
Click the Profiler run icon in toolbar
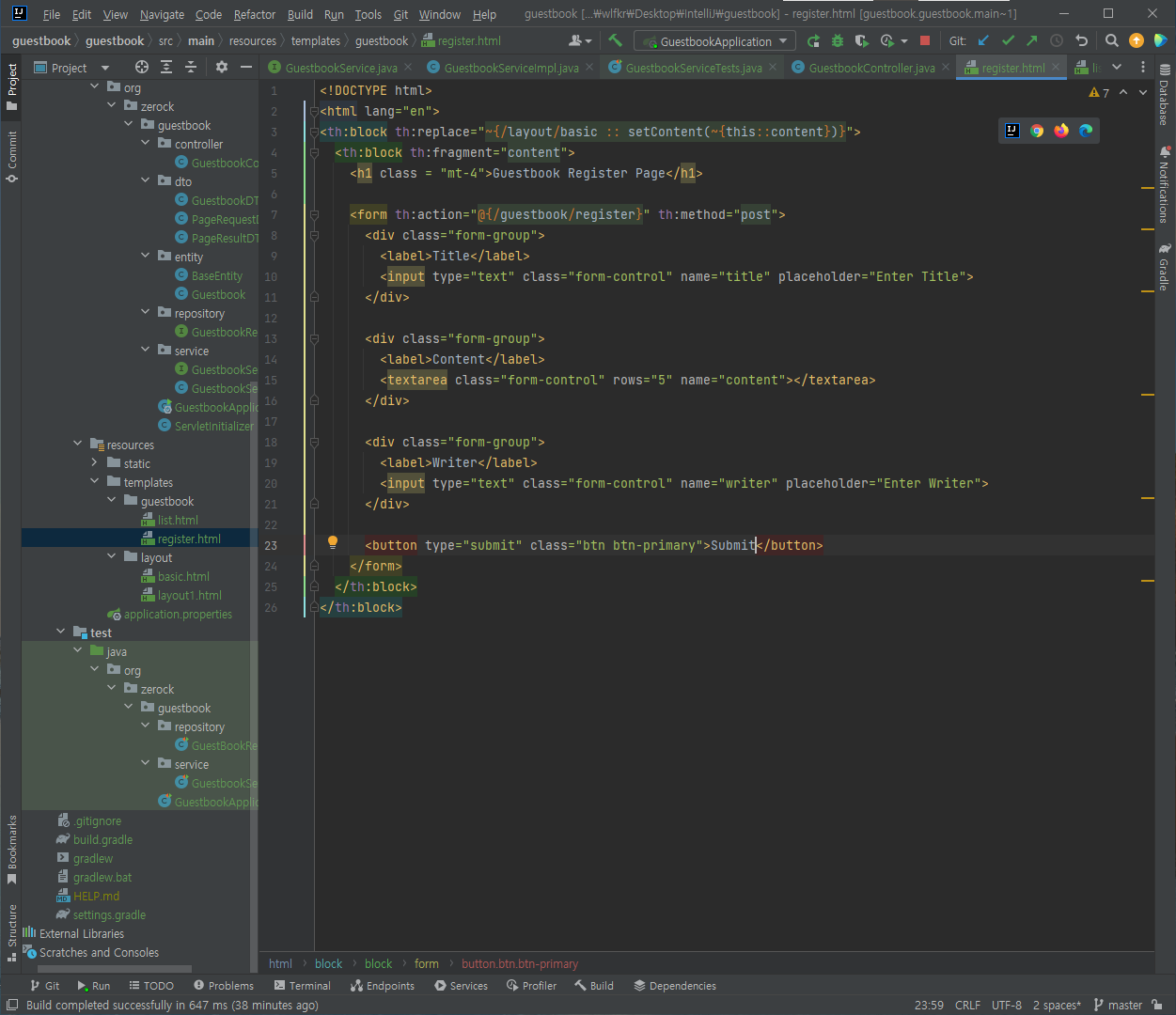pos(886,40)
